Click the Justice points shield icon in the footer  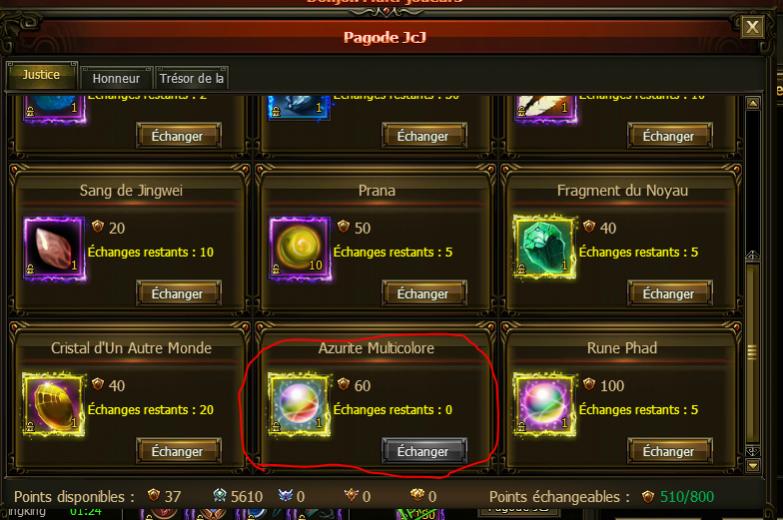(x=154, y=496)
